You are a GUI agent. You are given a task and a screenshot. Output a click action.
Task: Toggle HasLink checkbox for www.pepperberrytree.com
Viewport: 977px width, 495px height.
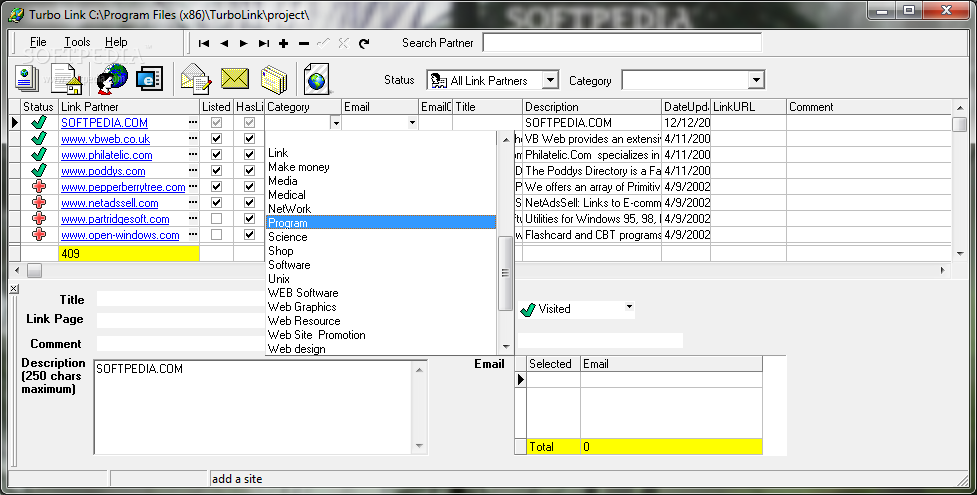pos(249,186)
